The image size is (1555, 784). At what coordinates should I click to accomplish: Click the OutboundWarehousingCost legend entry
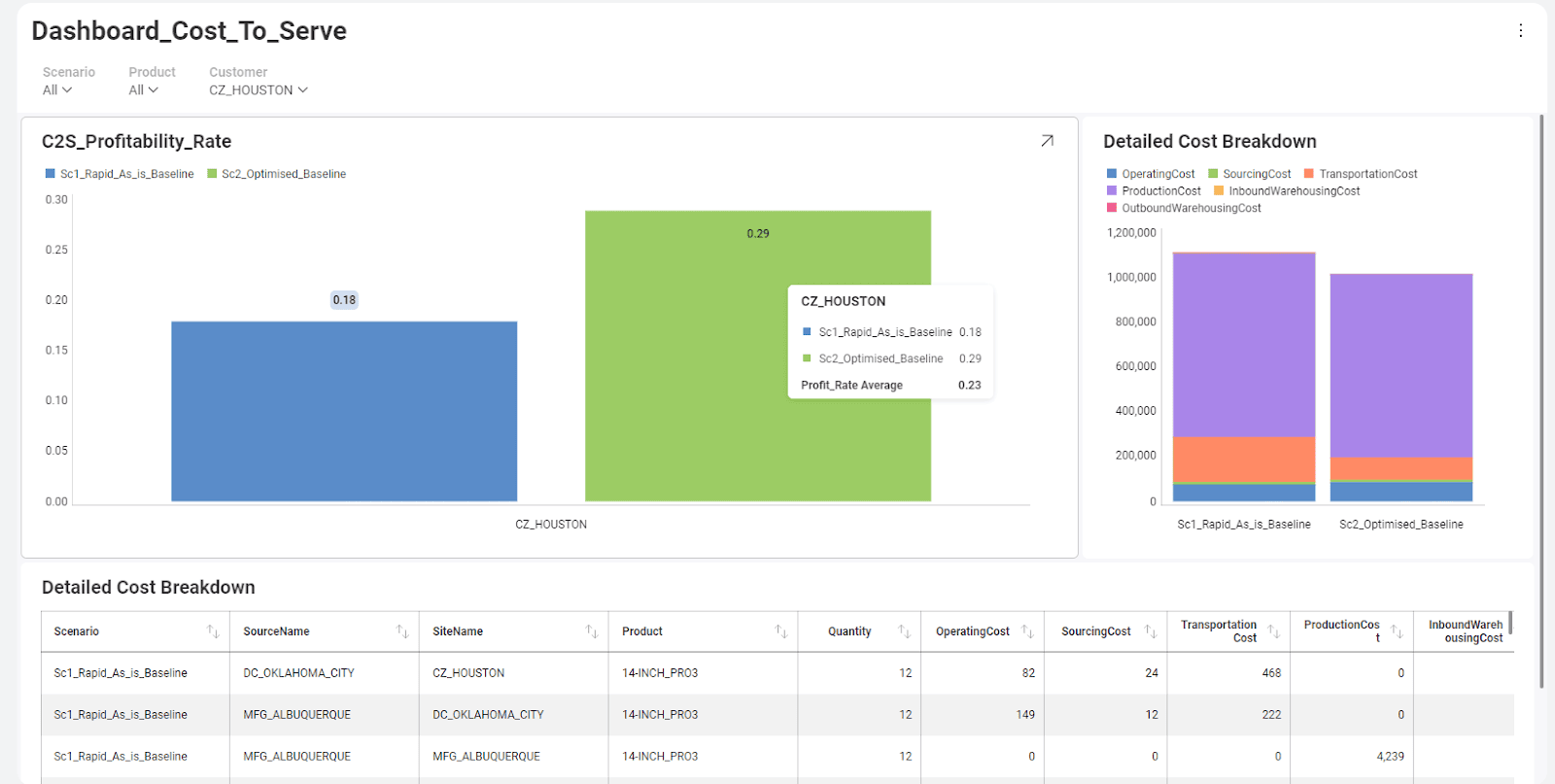[x=1184, y=208]
